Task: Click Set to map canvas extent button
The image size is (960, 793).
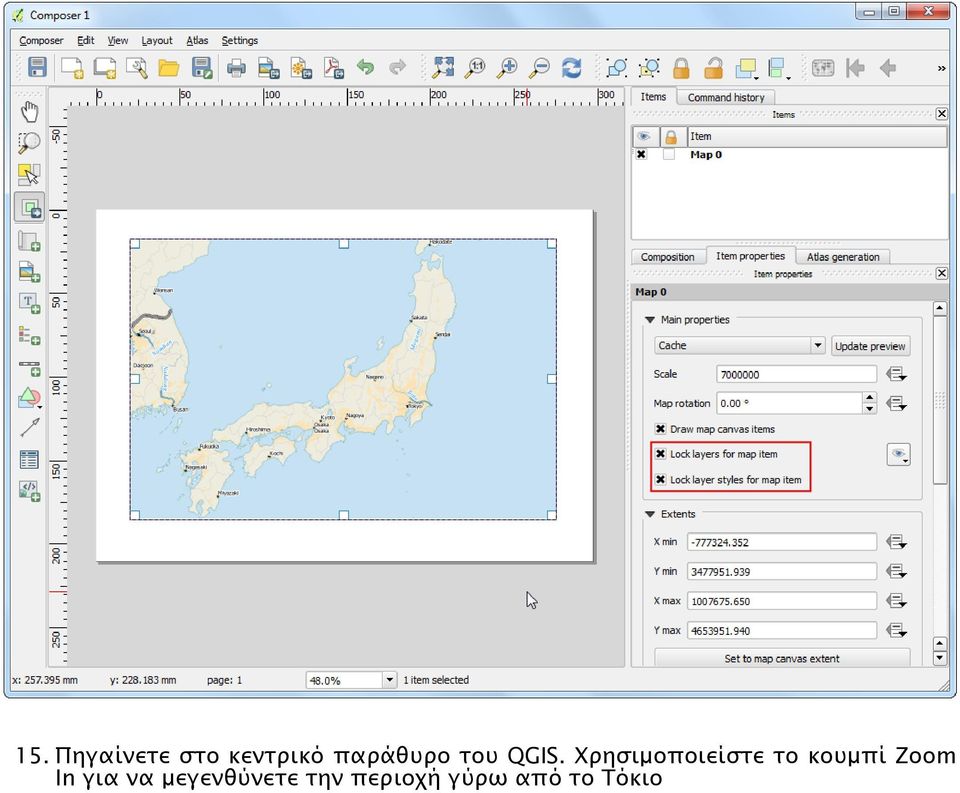Action: pos(782,658)
